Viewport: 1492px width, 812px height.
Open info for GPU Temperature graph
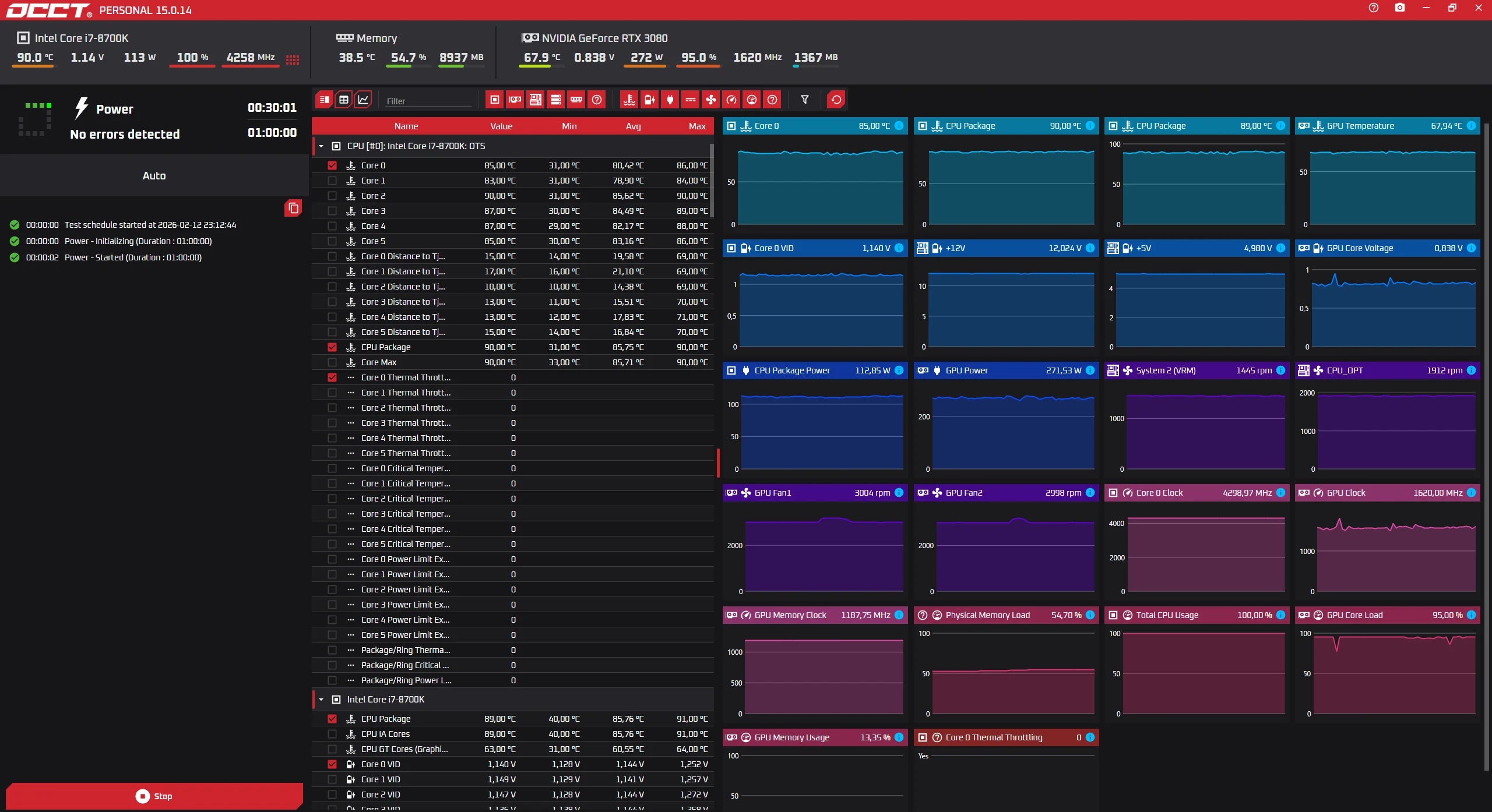[x=1472, y=126]
